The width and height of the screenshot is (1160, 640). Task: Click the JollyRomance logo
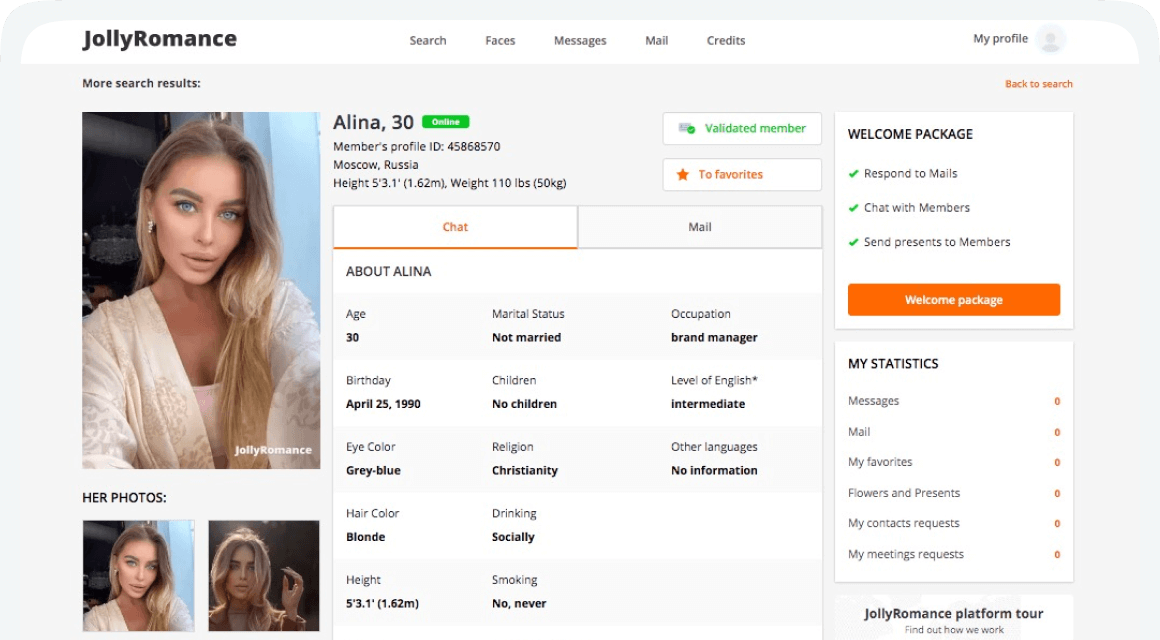pos(160,40)
